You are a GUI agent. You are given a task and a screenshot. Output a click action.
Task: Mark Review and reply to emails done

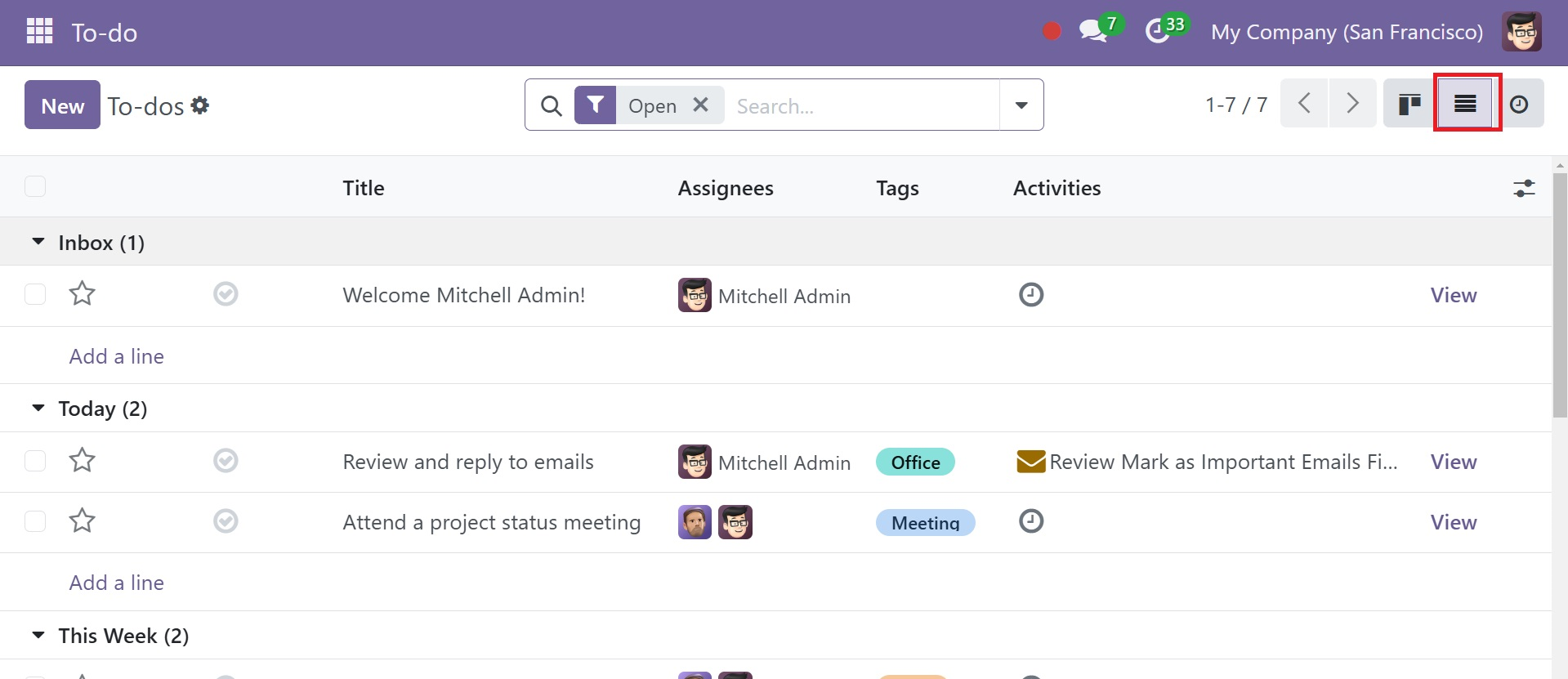[x=226, y=461]
